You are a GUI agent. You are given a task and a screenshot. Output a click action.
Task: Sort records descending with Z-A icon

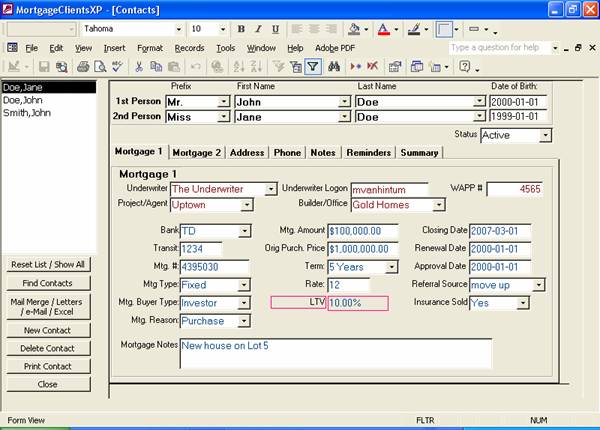[x=256, y=67]
